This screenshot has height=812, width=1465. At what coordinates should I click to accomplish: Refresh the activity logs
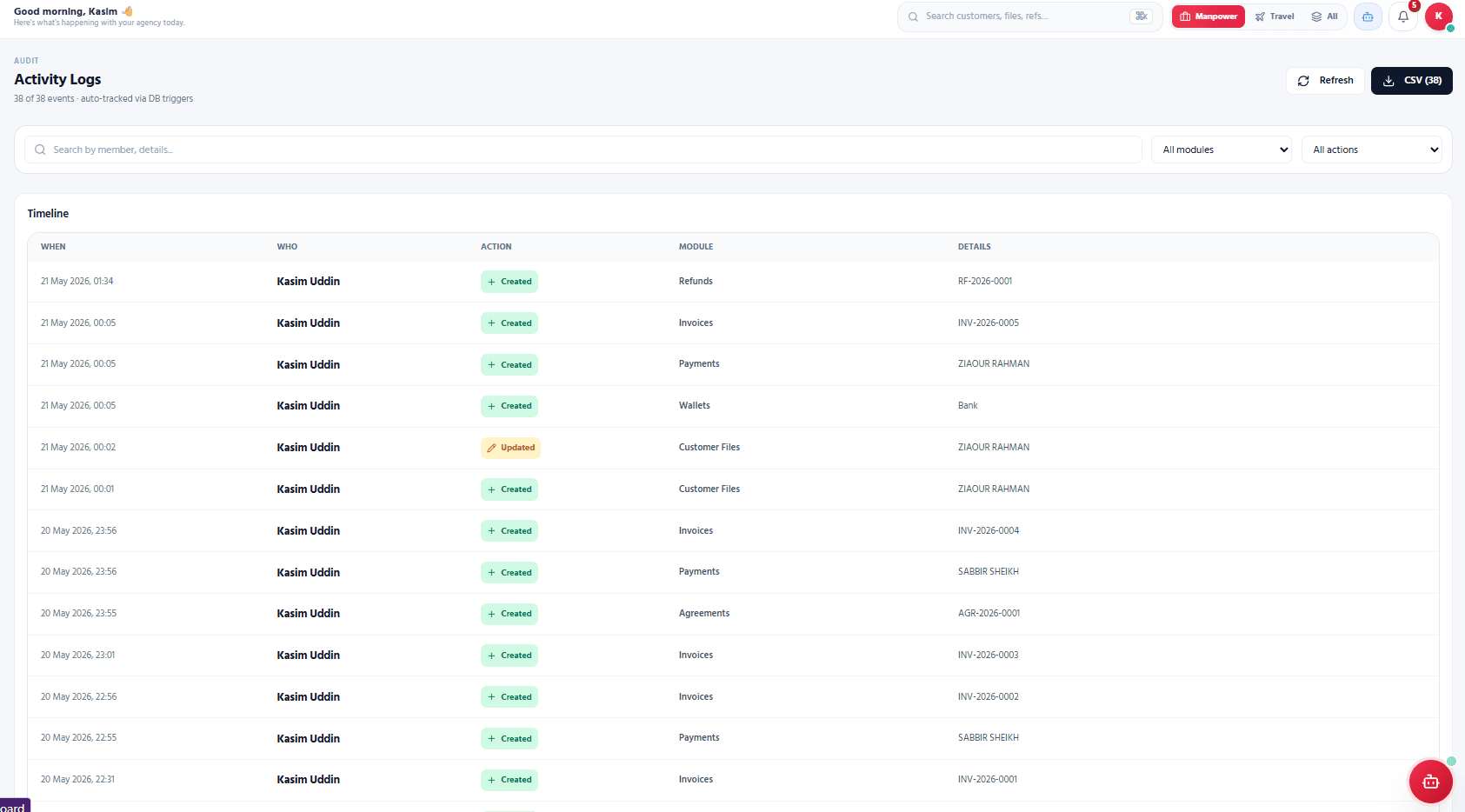point(1325,81)
